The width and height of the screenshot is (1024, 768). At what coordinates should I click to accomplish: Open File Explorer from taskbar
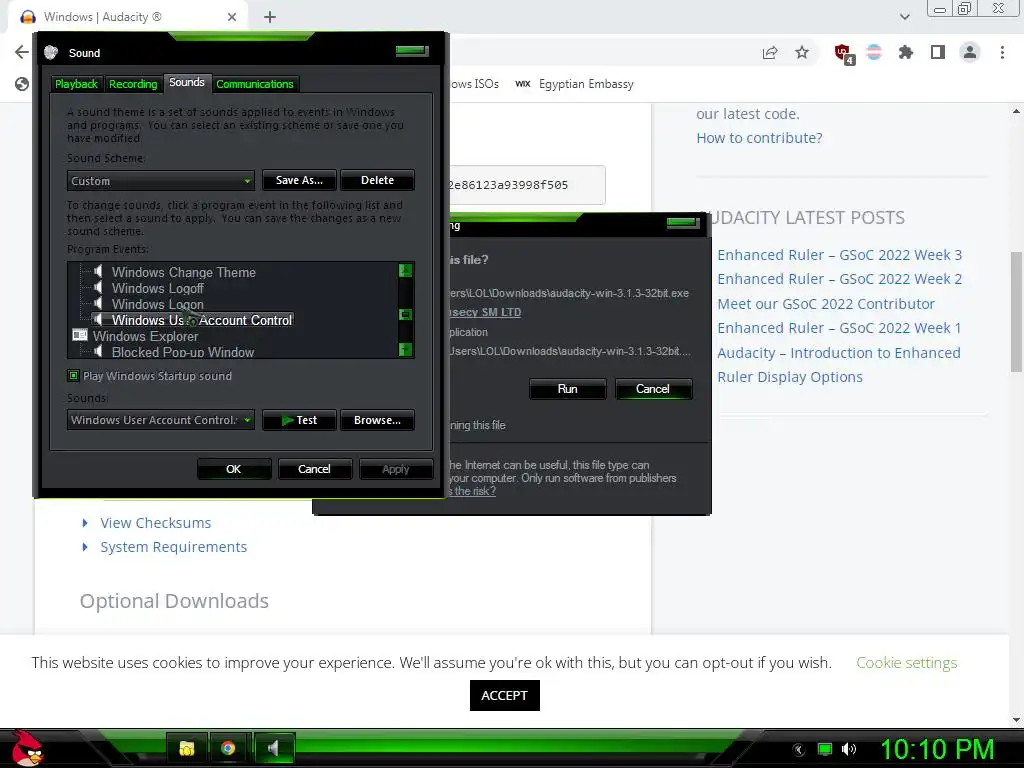(187, 748)
